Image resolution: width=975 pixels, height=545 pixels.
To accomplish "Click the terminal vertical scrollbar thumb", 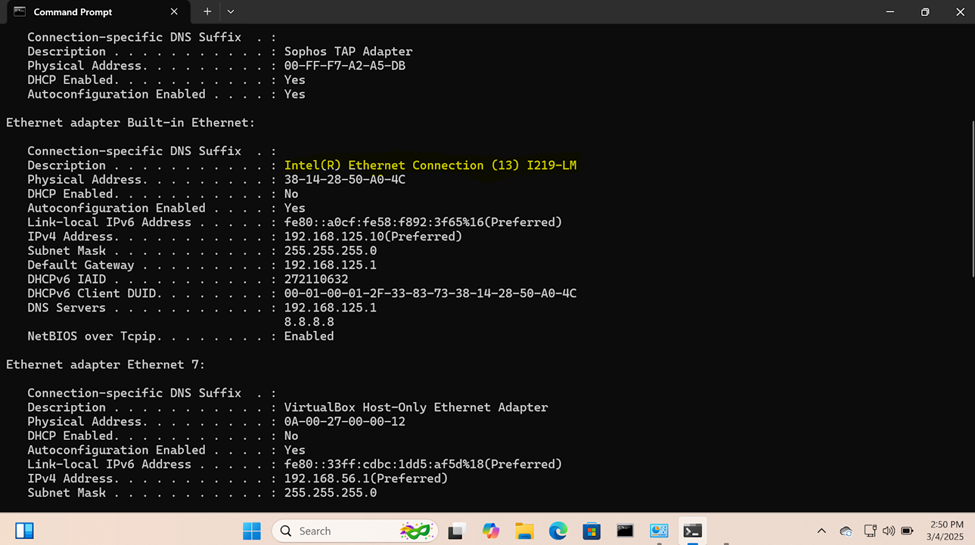I will point(971,199).
